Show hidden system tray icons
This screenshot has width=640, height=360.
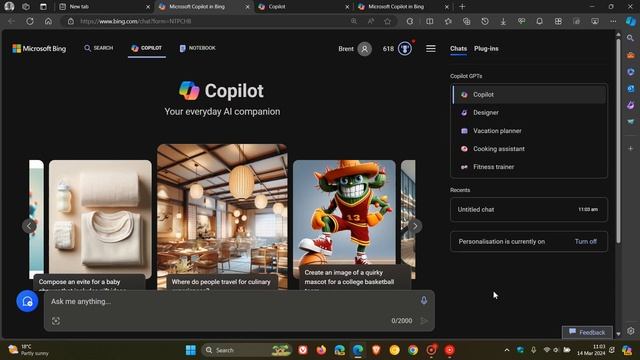507,350
